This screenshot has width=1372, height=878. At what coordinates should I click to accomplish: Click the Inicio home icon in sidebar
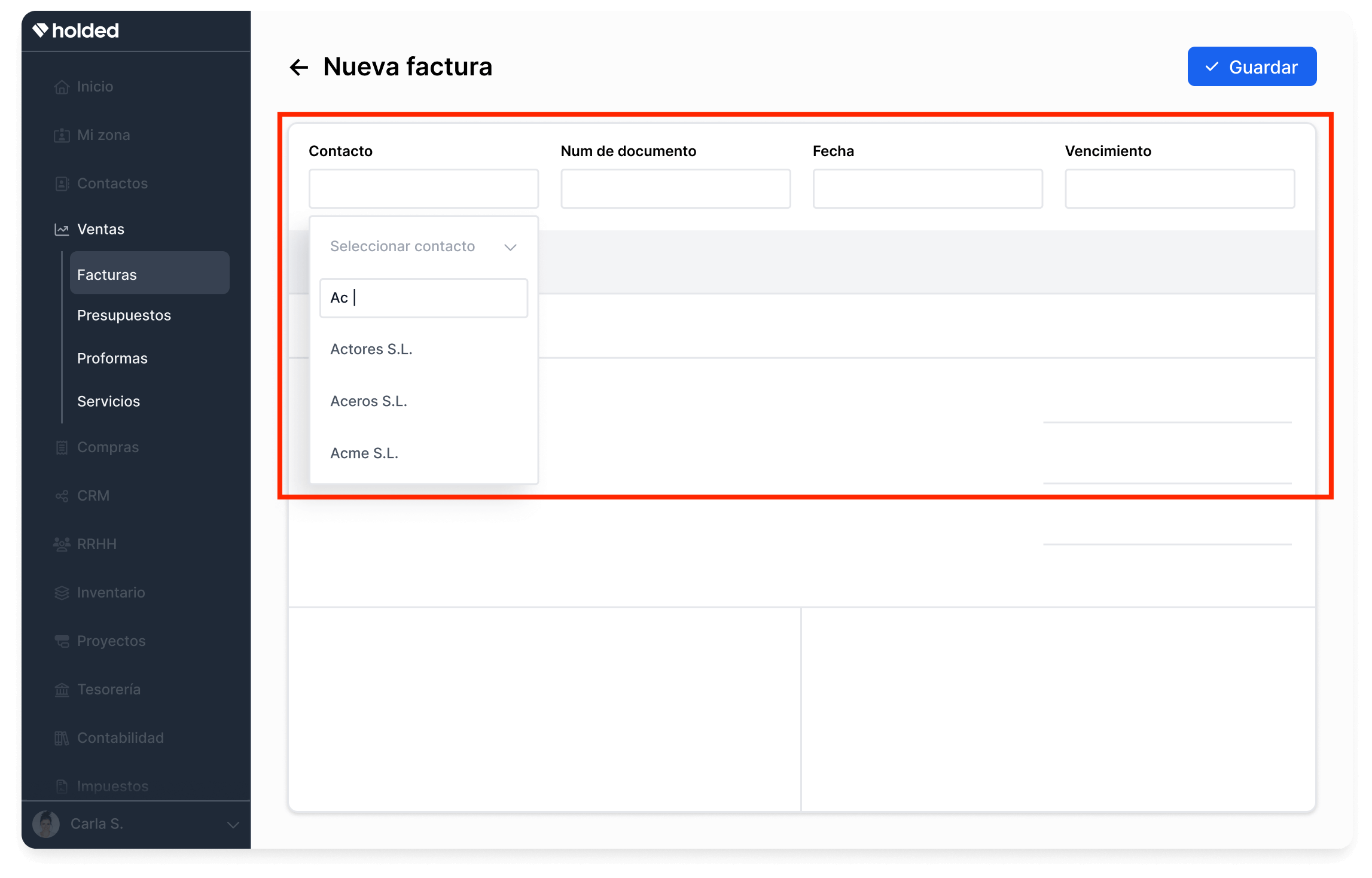[62, 87]
